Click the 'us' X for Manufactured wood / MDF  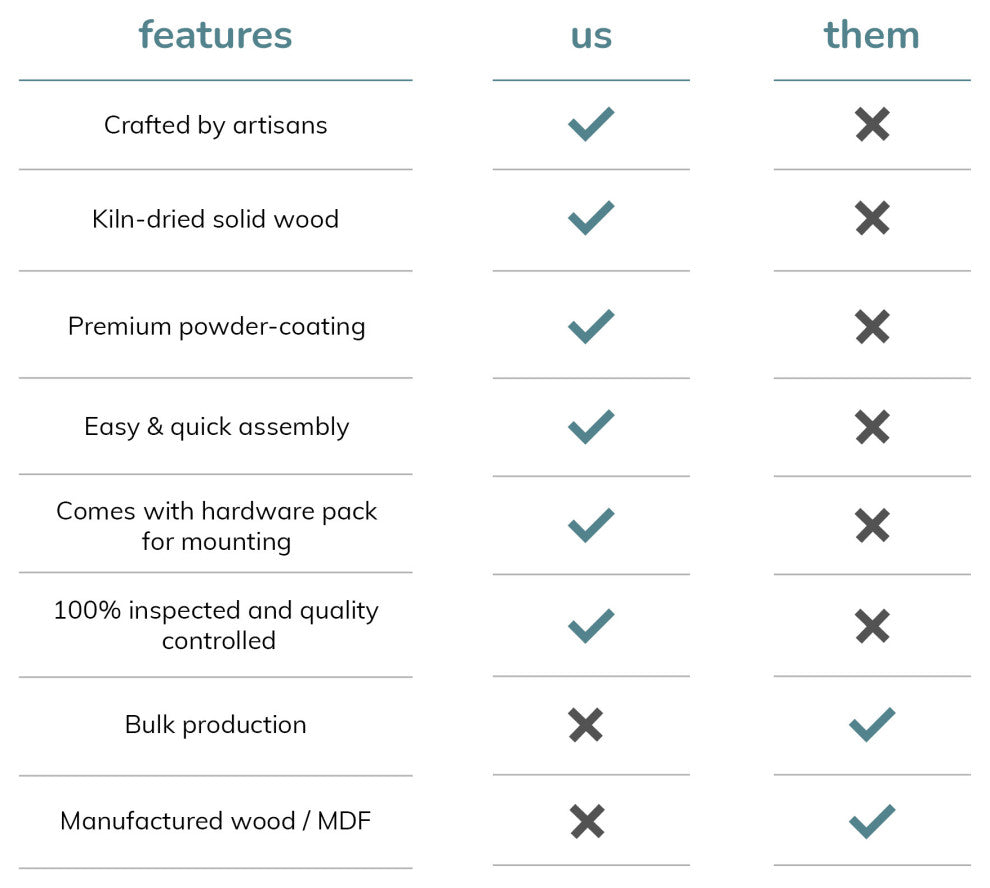[x=587, y=821]
